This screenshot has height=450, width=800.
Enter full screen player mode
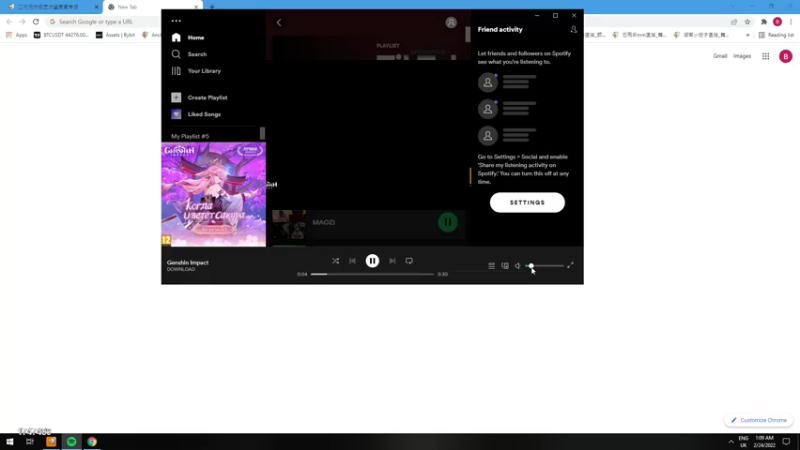tap(570, 265)
